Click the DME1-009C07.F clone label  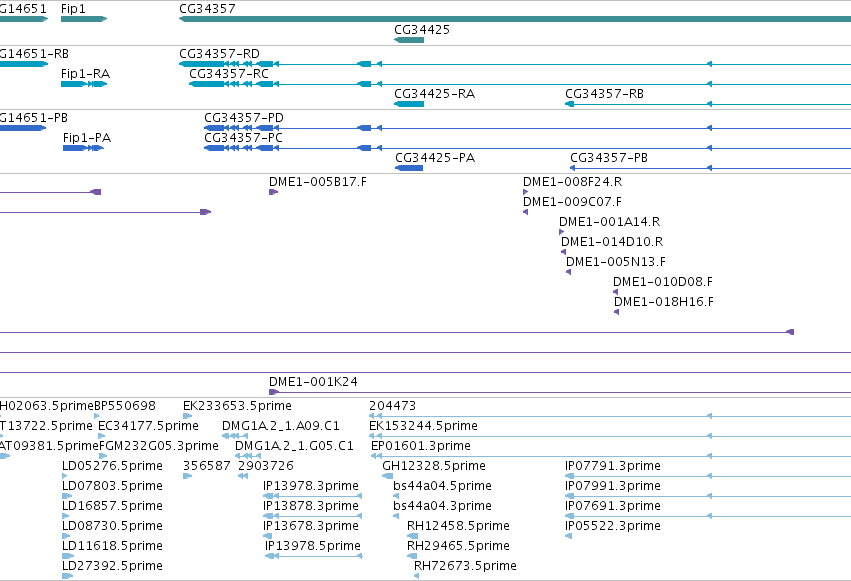click(573, 202)
